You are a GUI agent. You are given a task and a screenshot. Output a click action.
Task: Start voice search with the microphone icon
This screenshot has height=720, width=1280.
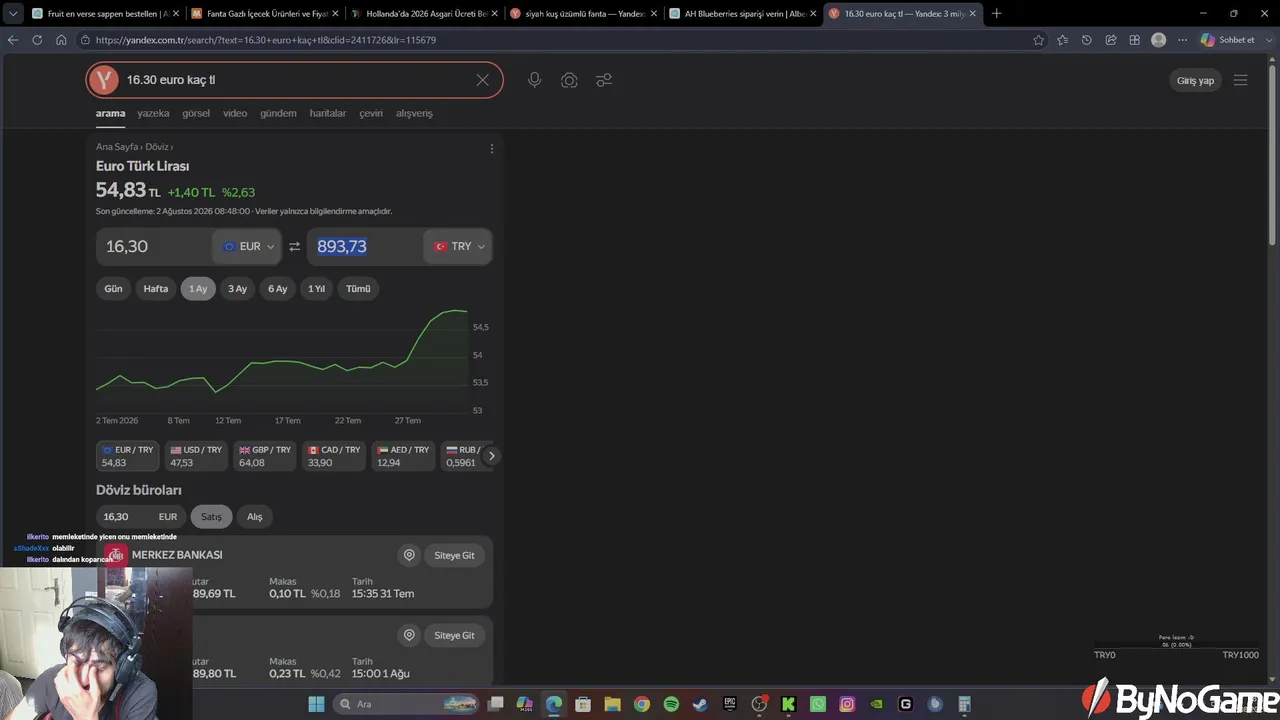tap(535, 80)
